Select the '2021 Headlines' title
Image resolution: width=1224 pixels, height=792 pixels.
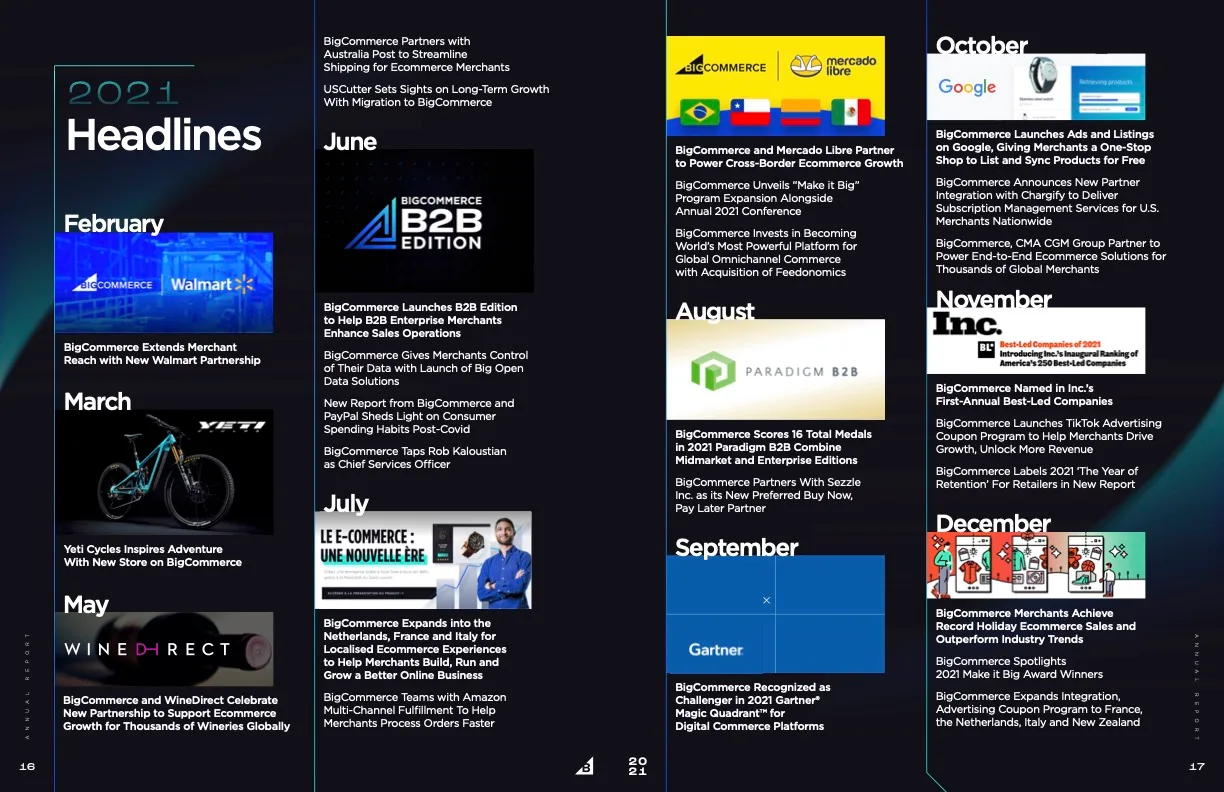(164, 118)
